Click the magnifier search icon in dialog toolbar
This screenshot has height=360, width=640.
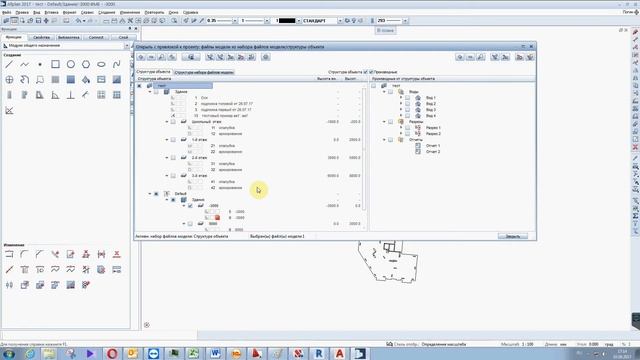[x=162, y=57]
